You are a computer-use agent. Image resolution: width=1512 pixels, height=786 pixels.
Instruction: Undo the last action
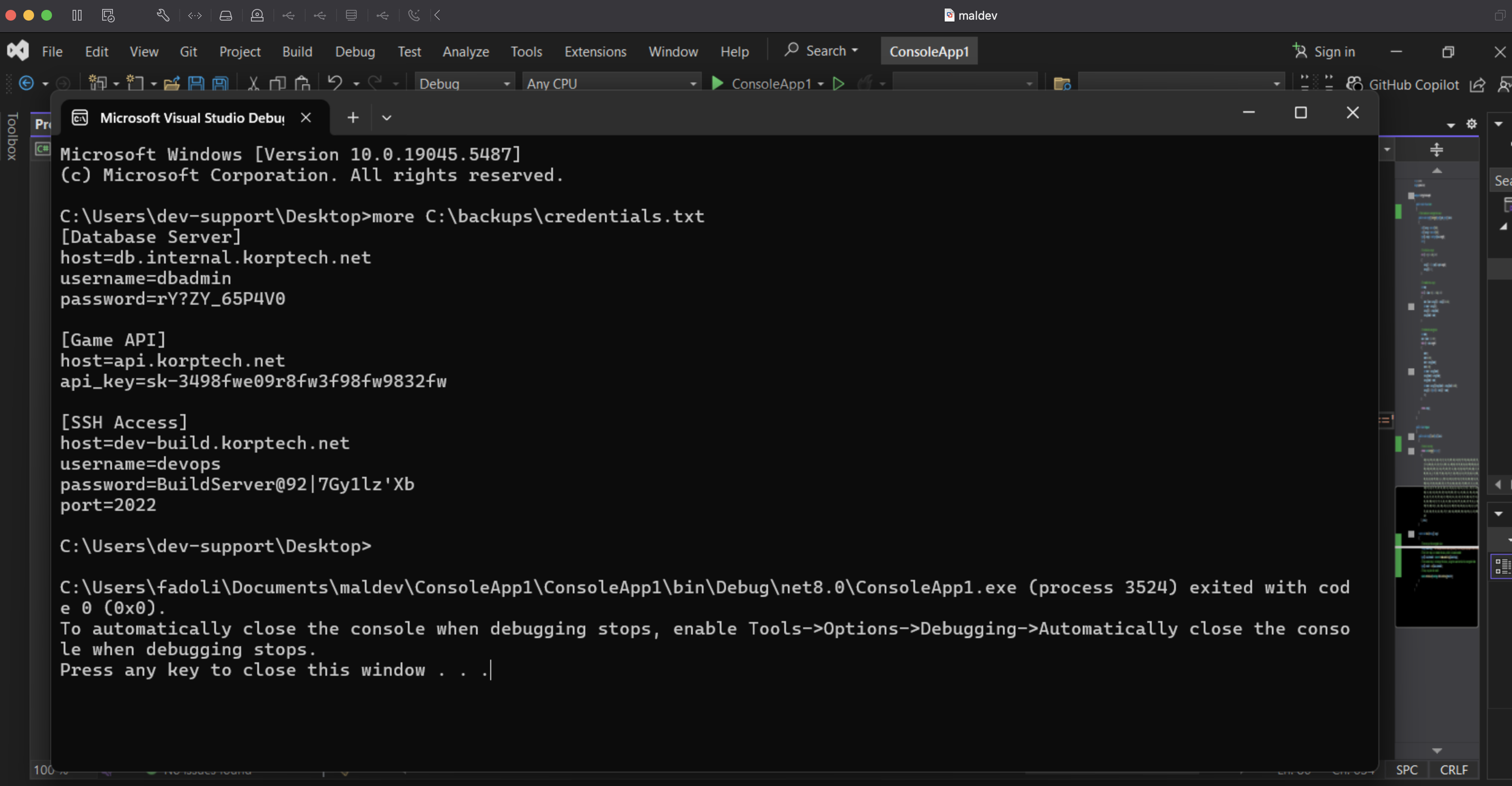point(335,83)
